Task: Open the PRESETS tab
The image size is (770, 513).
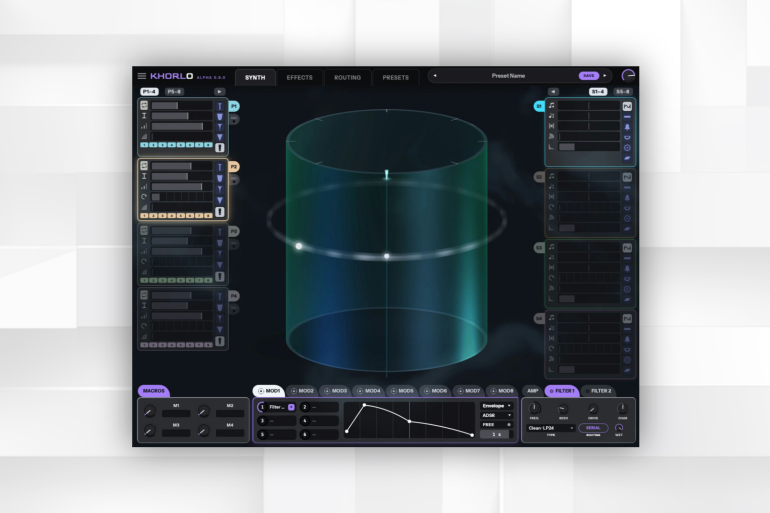Action: pyautogui.click(x=395, y=78)
